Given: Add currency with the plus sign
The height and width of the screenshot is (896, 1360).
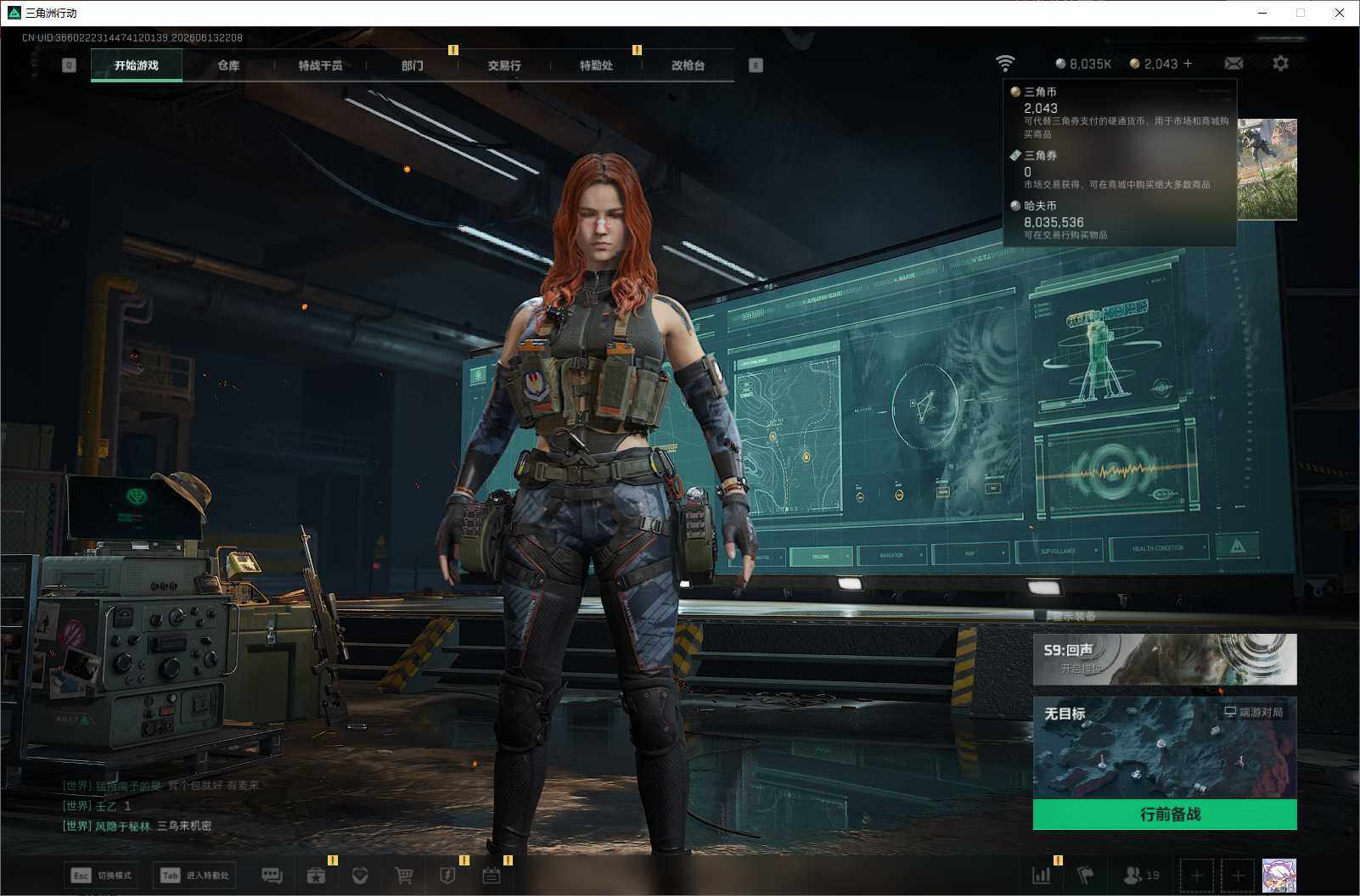Looking at the screenshot, I should pyautogui.click(x=1188, y=64).
